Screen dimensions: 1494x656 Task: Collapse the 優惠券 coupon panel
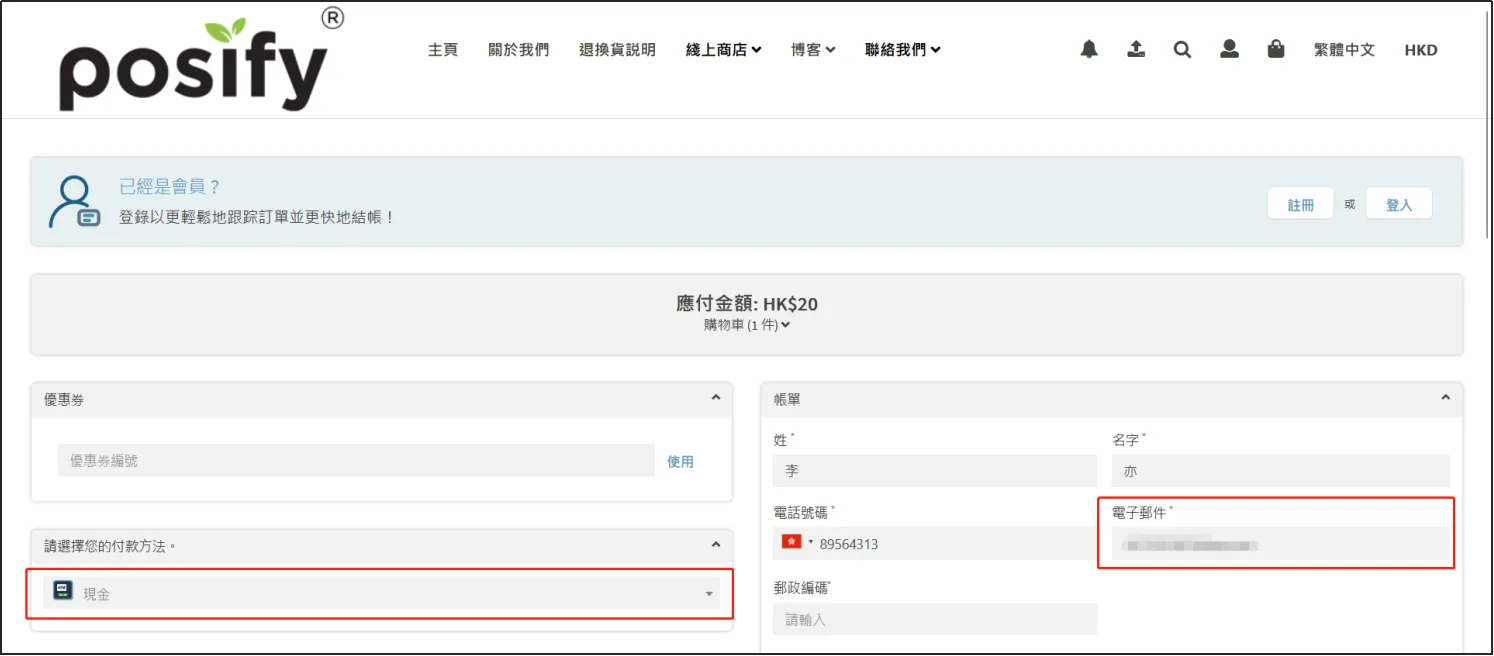[x=715, y=398]
